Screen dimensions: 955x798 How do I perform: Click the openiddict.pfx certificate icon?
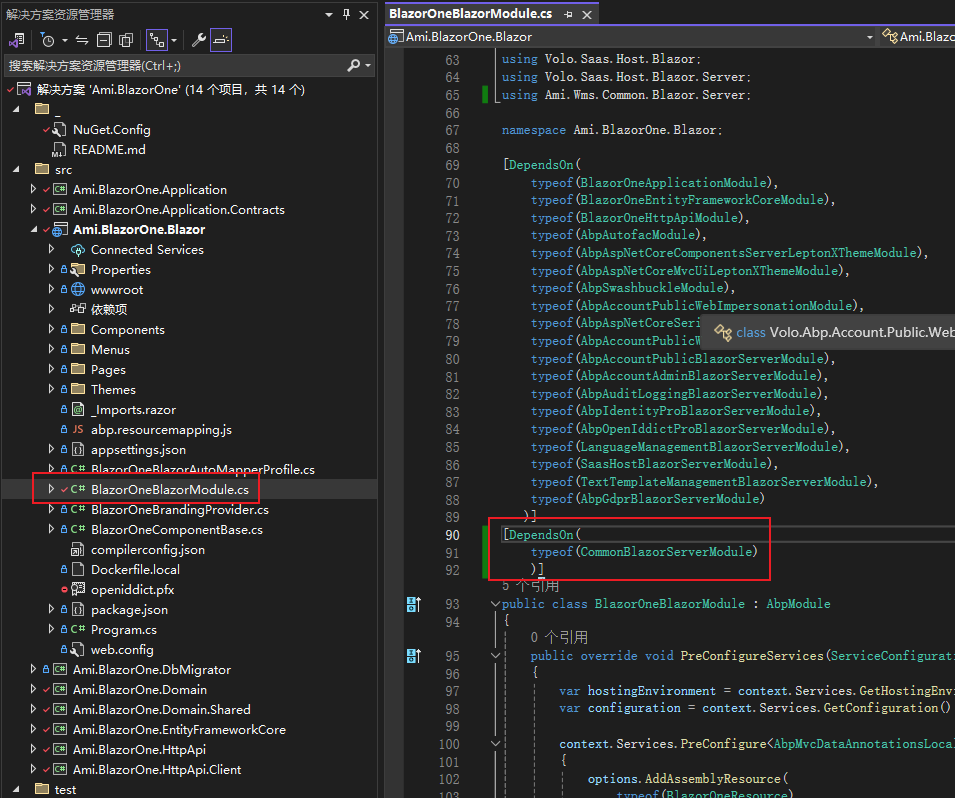tap(78, 590)
